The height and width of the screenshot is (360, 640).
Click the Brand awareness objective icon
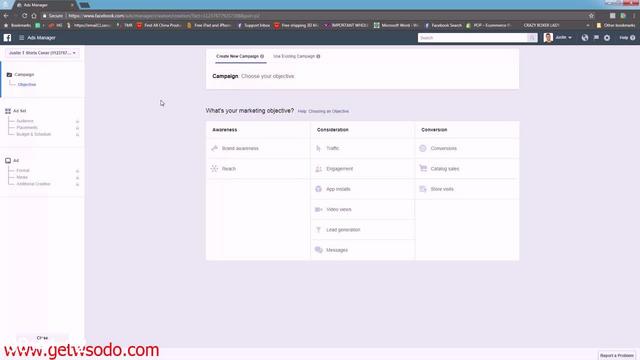tap(214, 148)
